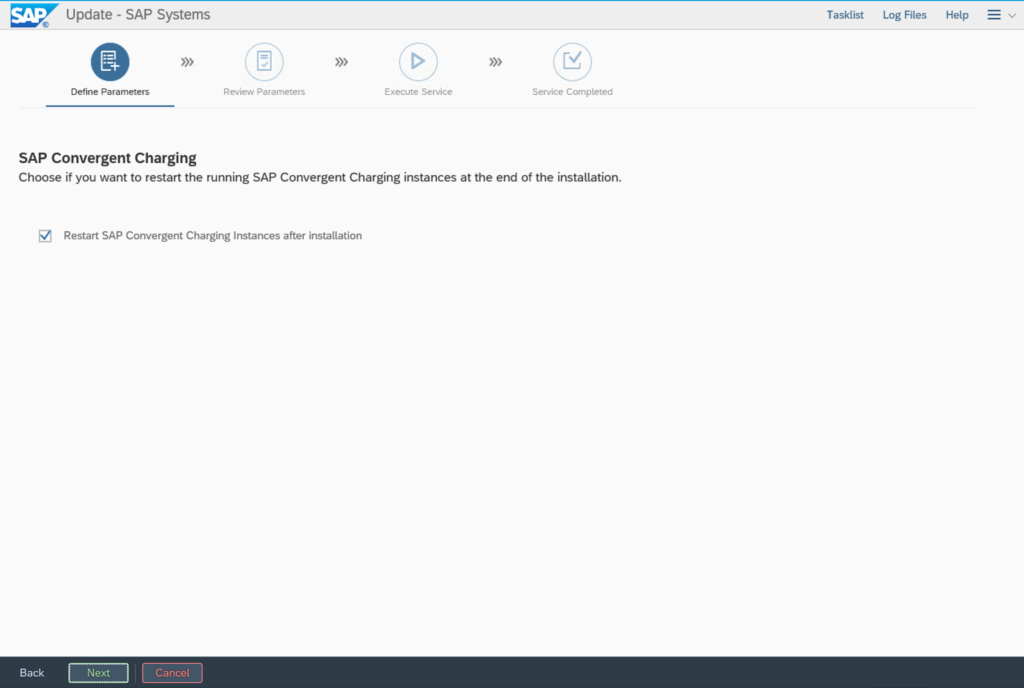The height and width of the screenshot is (688, 1024).
Task: Expand the menu dropdown chevron
Action: [x=1012, y=16]
